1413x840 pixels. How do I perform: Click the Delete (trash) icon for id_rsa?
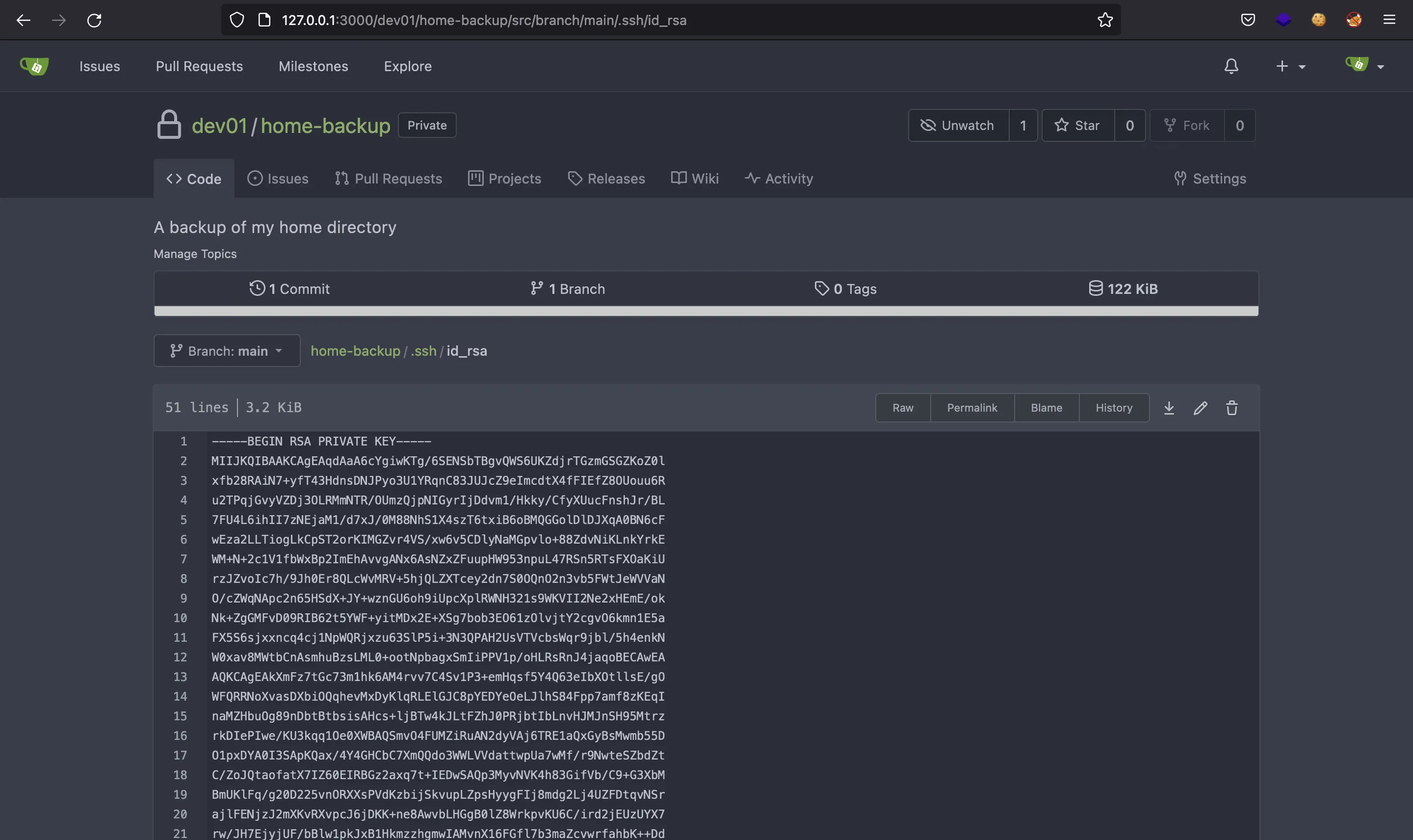tap(1232, 408)
